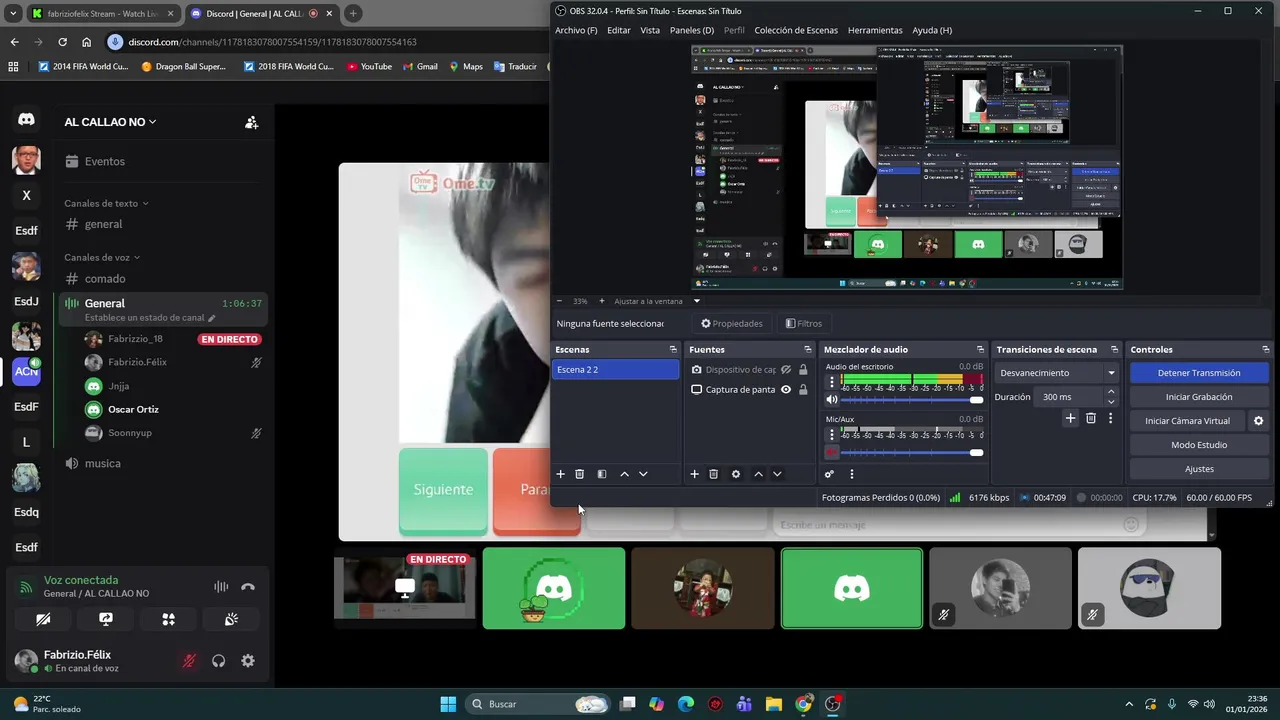
Task: Open Colección de Escenas menu
Action: click(x=796, y=30)
